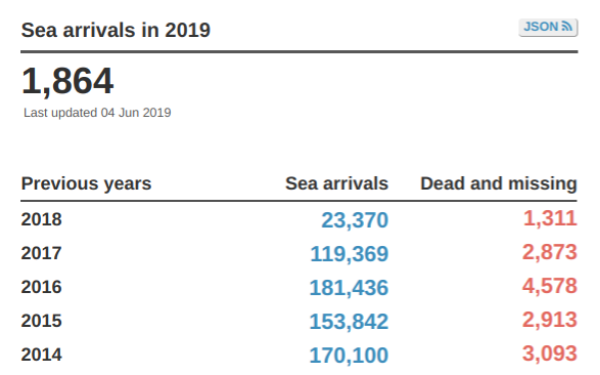Open the 2014 sea arrivals figure 170,100

coord(349,355)
